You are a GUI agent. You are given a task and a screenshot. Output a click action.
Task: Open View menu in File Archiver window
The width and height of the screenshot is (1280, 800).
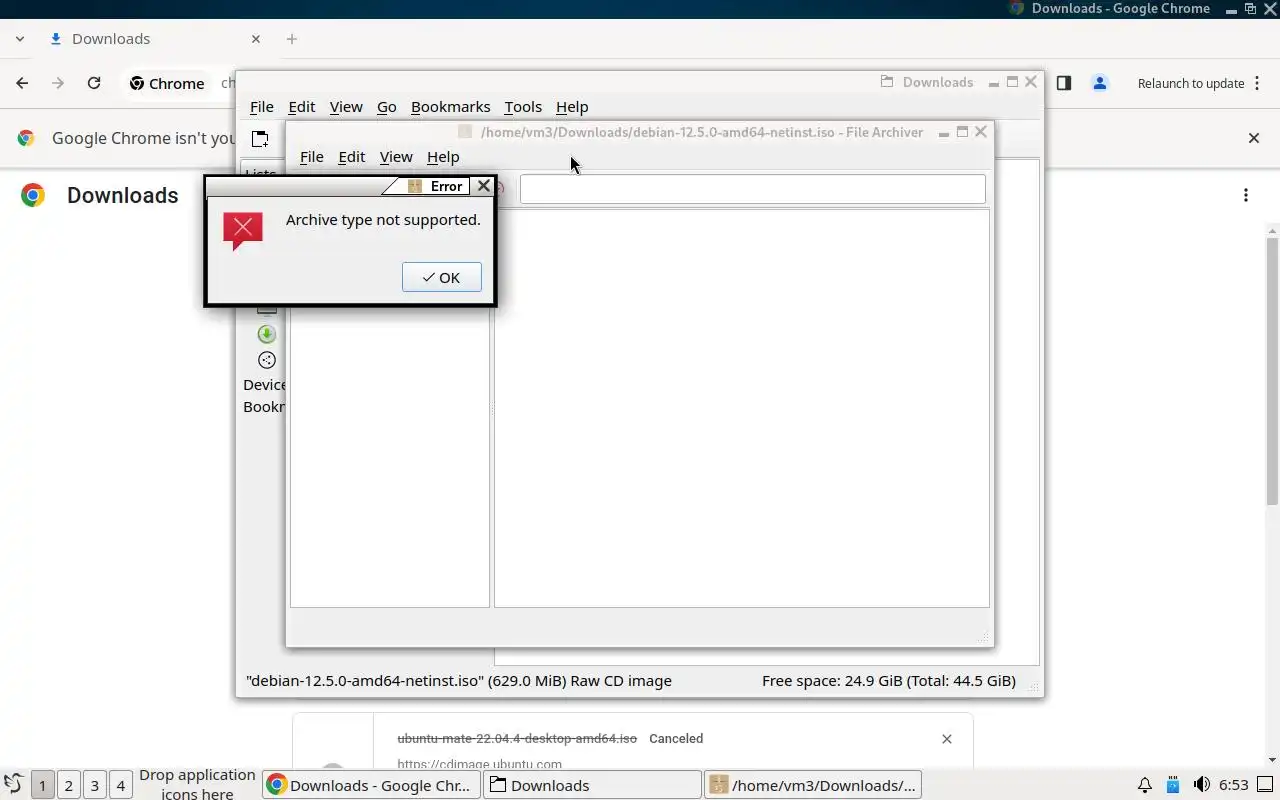click(x=396, y=157)
